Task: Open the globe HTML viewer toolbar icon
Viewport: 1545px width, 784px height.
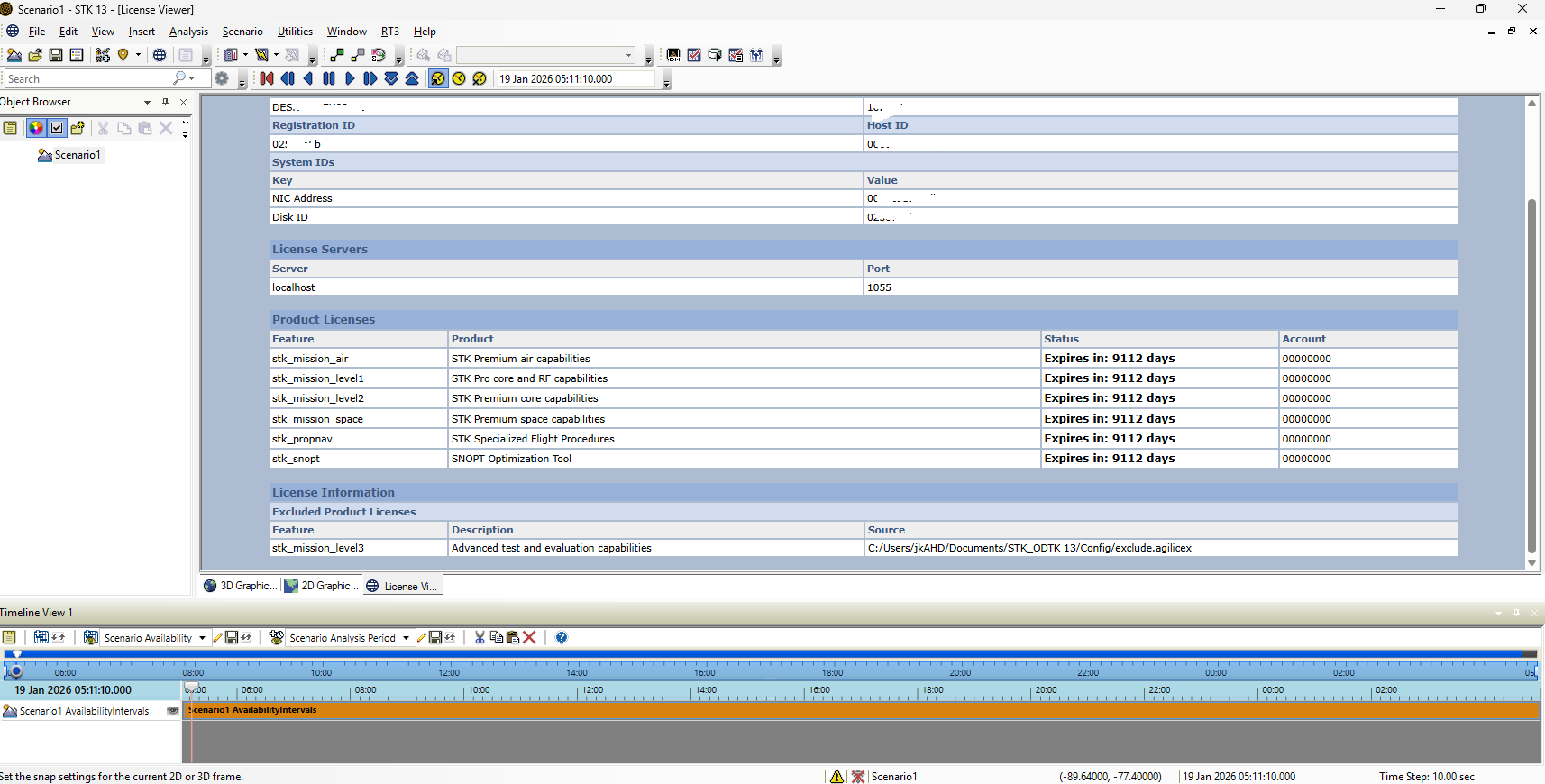Action: coord(160,55)
